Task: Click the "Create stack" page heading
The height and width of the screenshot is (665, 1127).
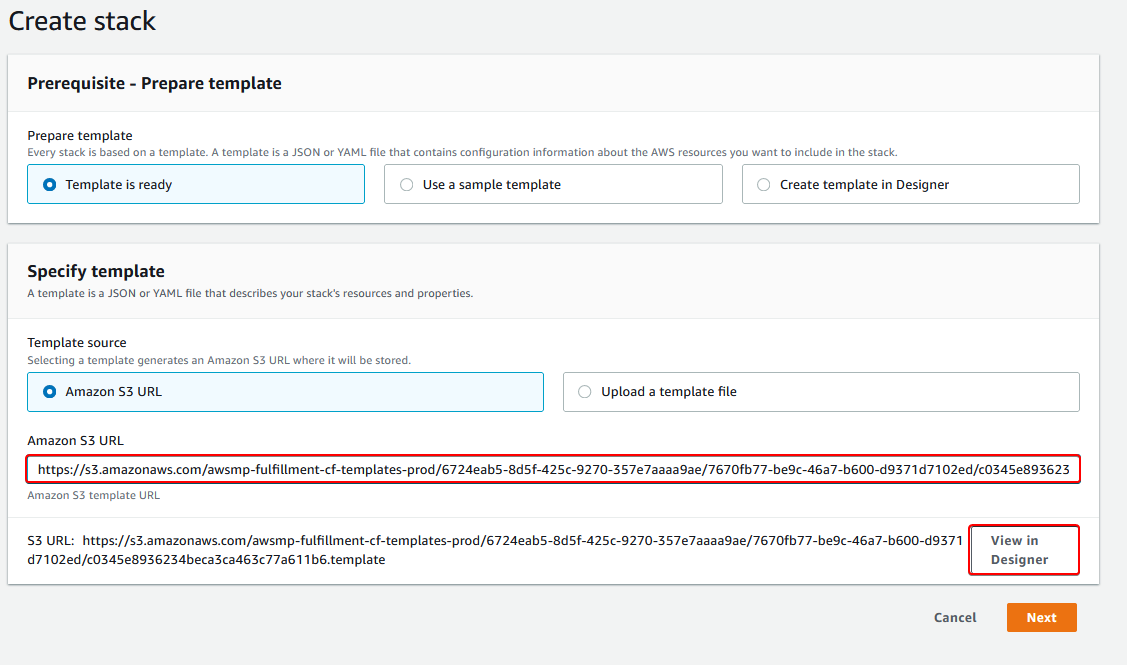Action: (x=82, y=21)
